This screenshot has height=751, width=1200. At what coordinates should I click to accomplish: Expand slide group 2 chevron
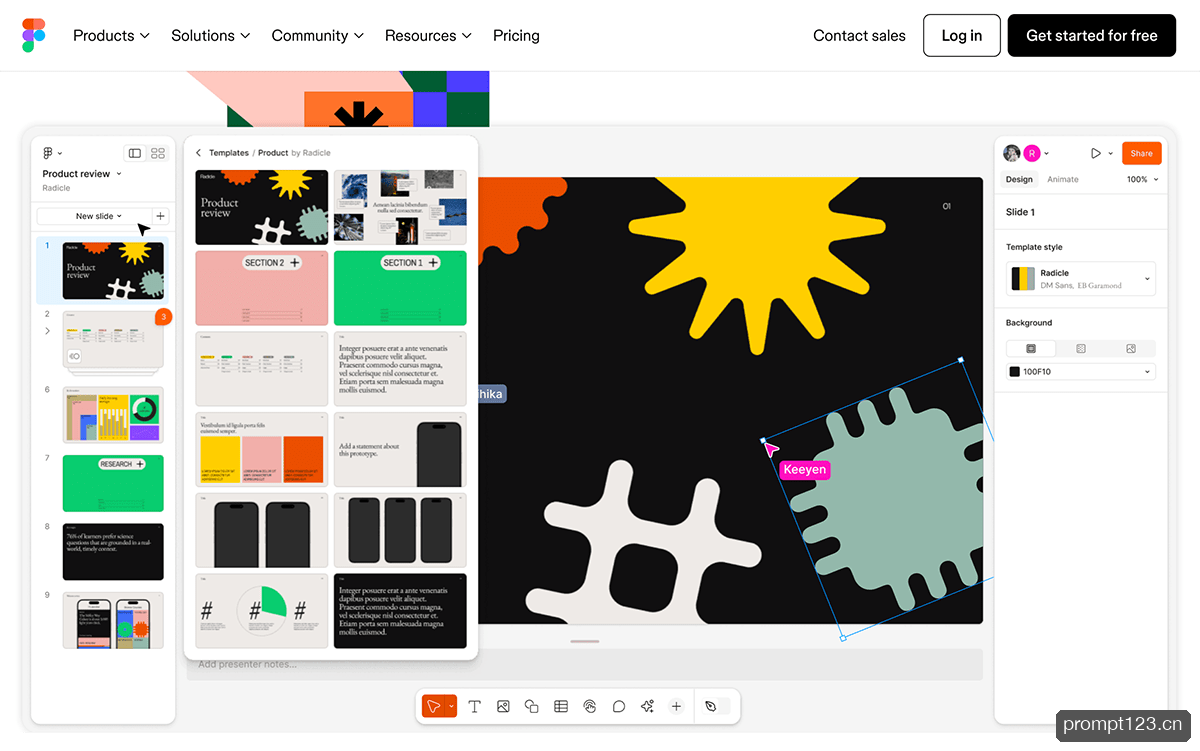46,331
